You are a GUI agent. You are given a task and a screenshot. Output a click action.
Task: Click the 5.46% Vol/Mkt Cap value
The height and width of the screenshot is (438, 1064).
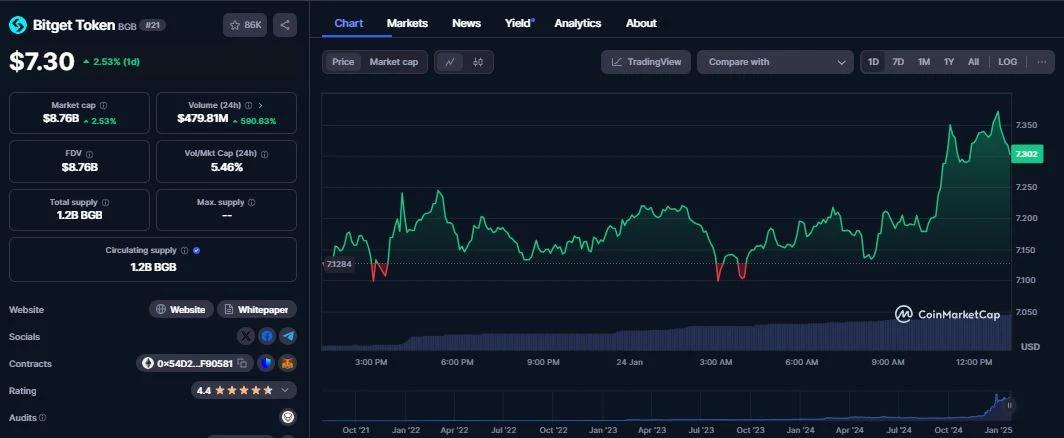[227, 167]
